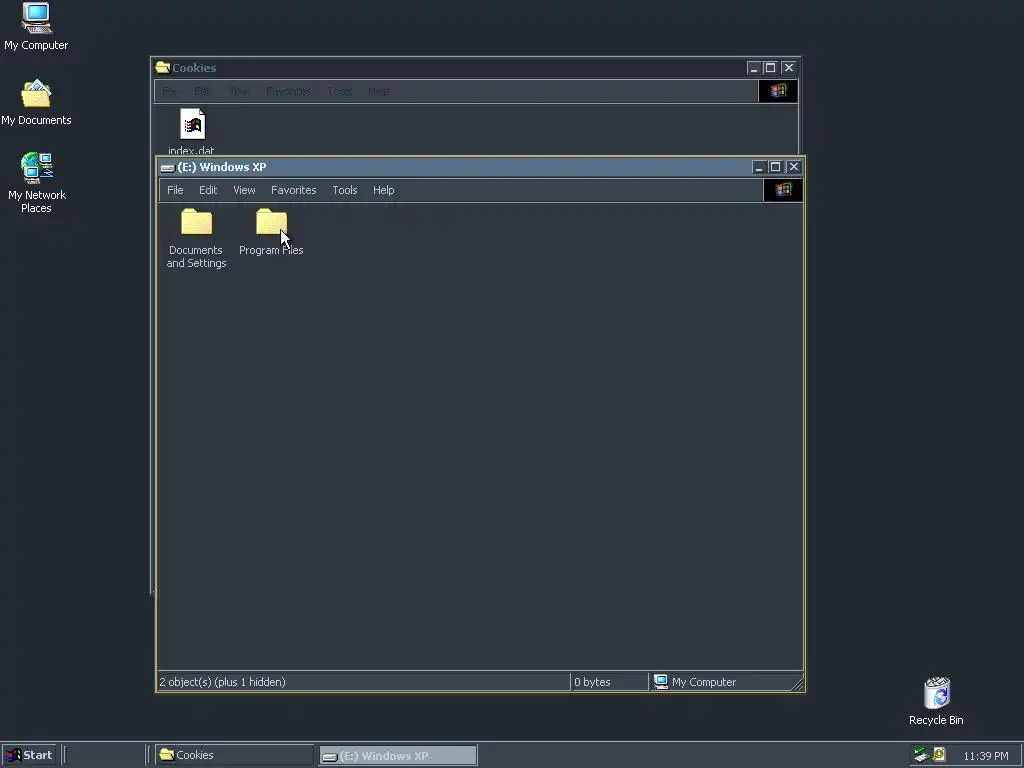This screenshot has width=1024, height=768.
Task: Click the yellow tray icon beside clock
Action: [939, 755]
